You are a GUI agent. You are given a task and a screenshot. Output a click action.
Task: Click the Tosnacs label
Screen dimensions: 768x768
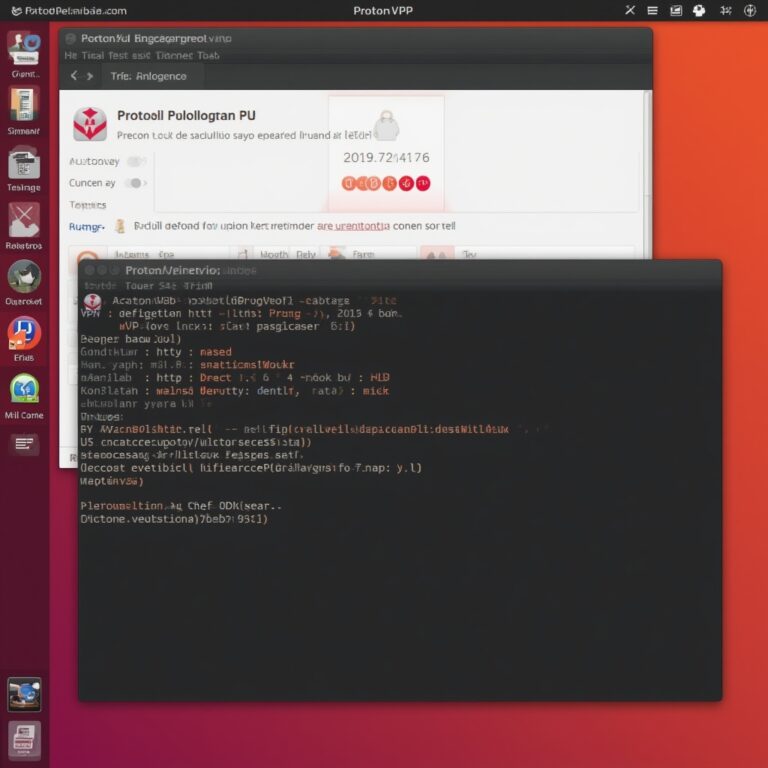88,205
